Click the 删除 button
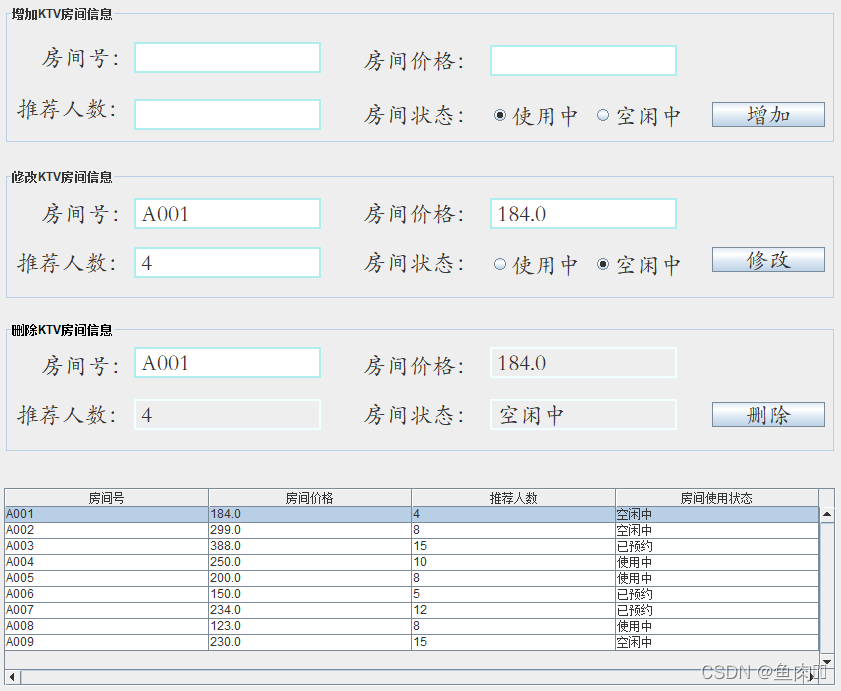841x691 pixels. (x=768, y=415)
